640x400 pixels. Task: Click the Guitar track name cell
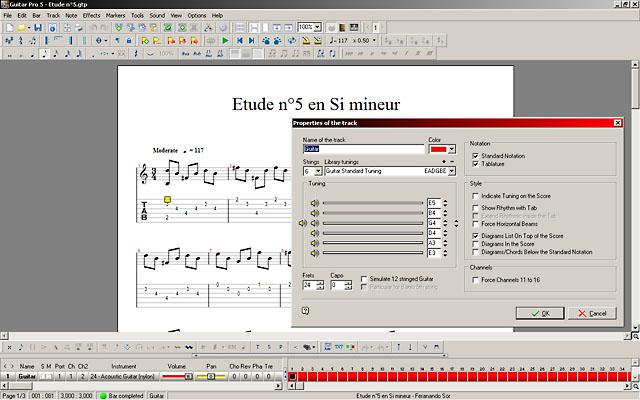click(x=27, y=376)
